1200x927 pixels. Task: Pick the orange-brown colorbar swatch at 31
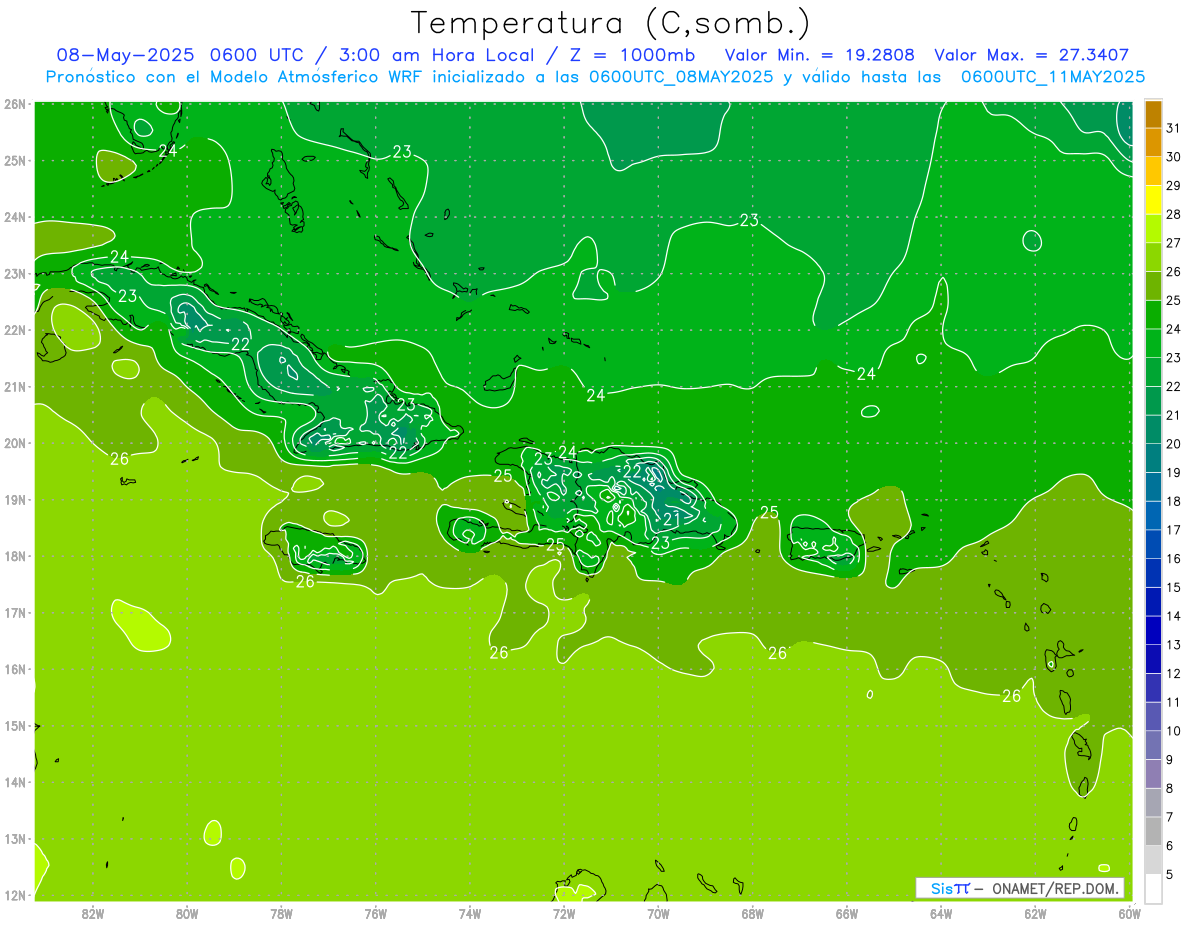pos(1153,115)
